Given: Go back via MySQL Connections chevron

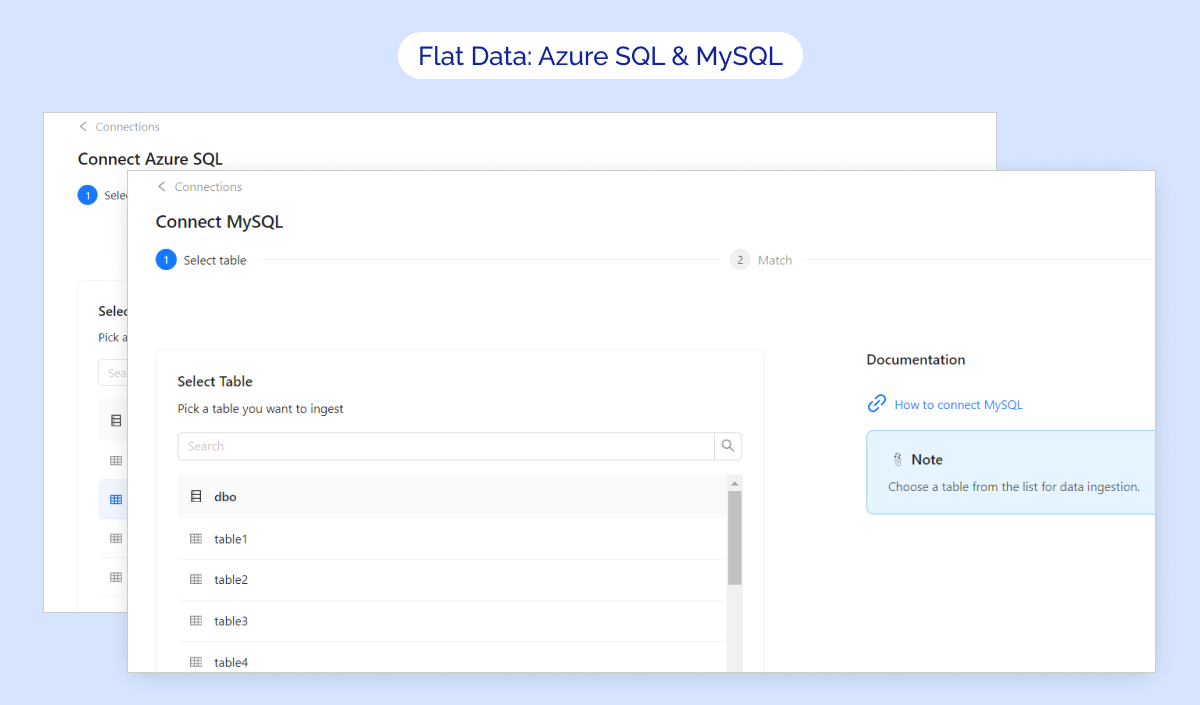Looking at the screenshot, I should 162,187.
